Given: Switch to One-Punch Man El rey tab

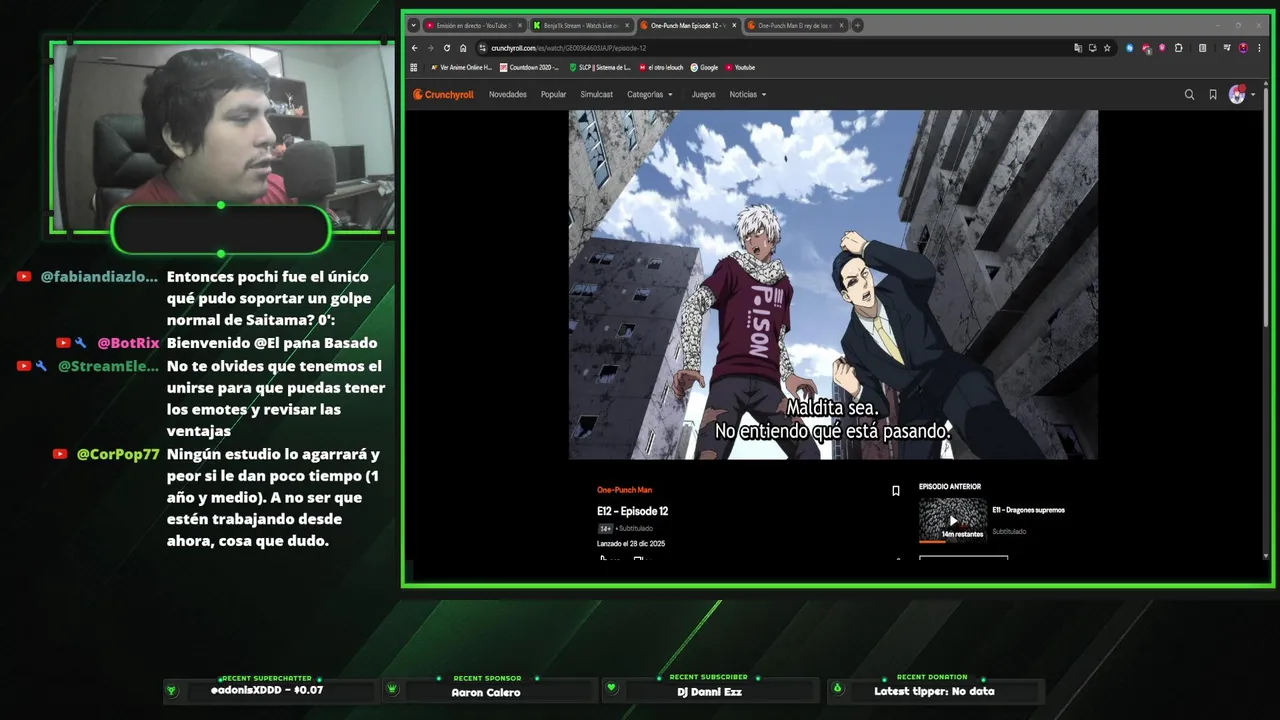Looking at the screenshot, I should tap(795, 25).
